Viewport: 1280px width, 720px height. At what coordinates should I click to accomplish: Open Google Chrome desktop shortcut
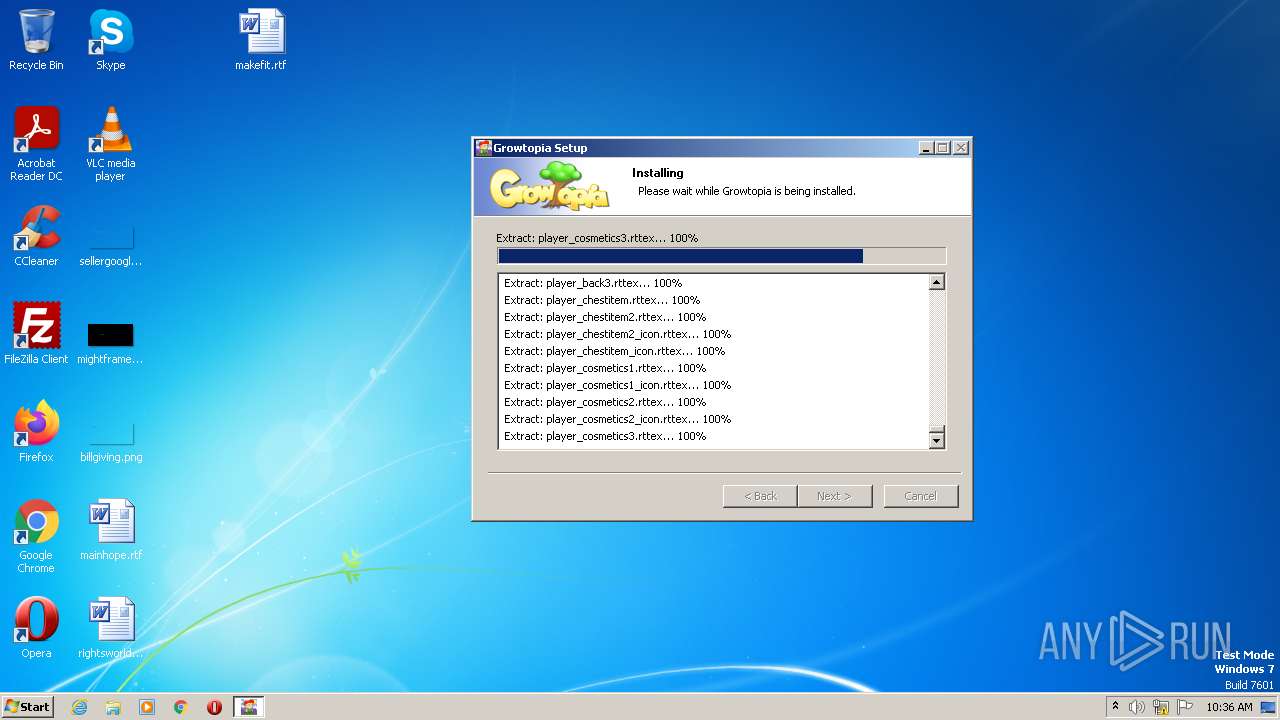[x=36, y=536]
